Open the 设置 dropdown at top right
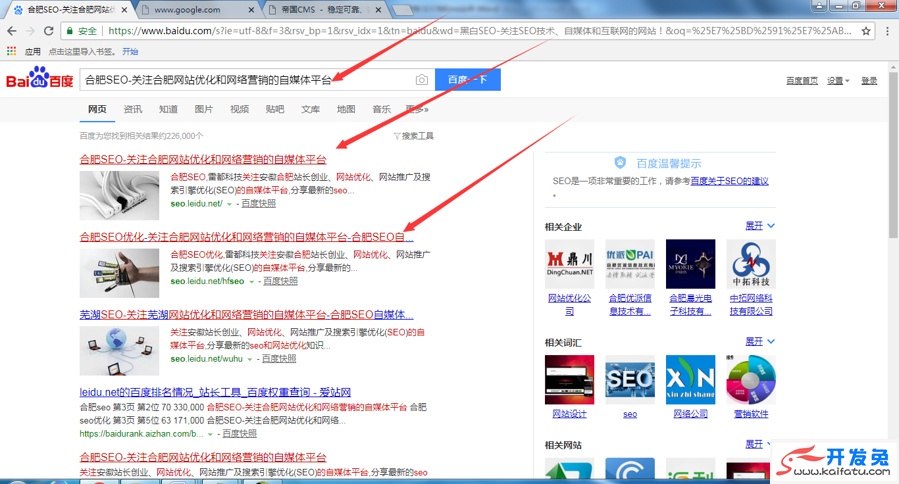Screen dimensions: 899x484 tap(838, 81)
